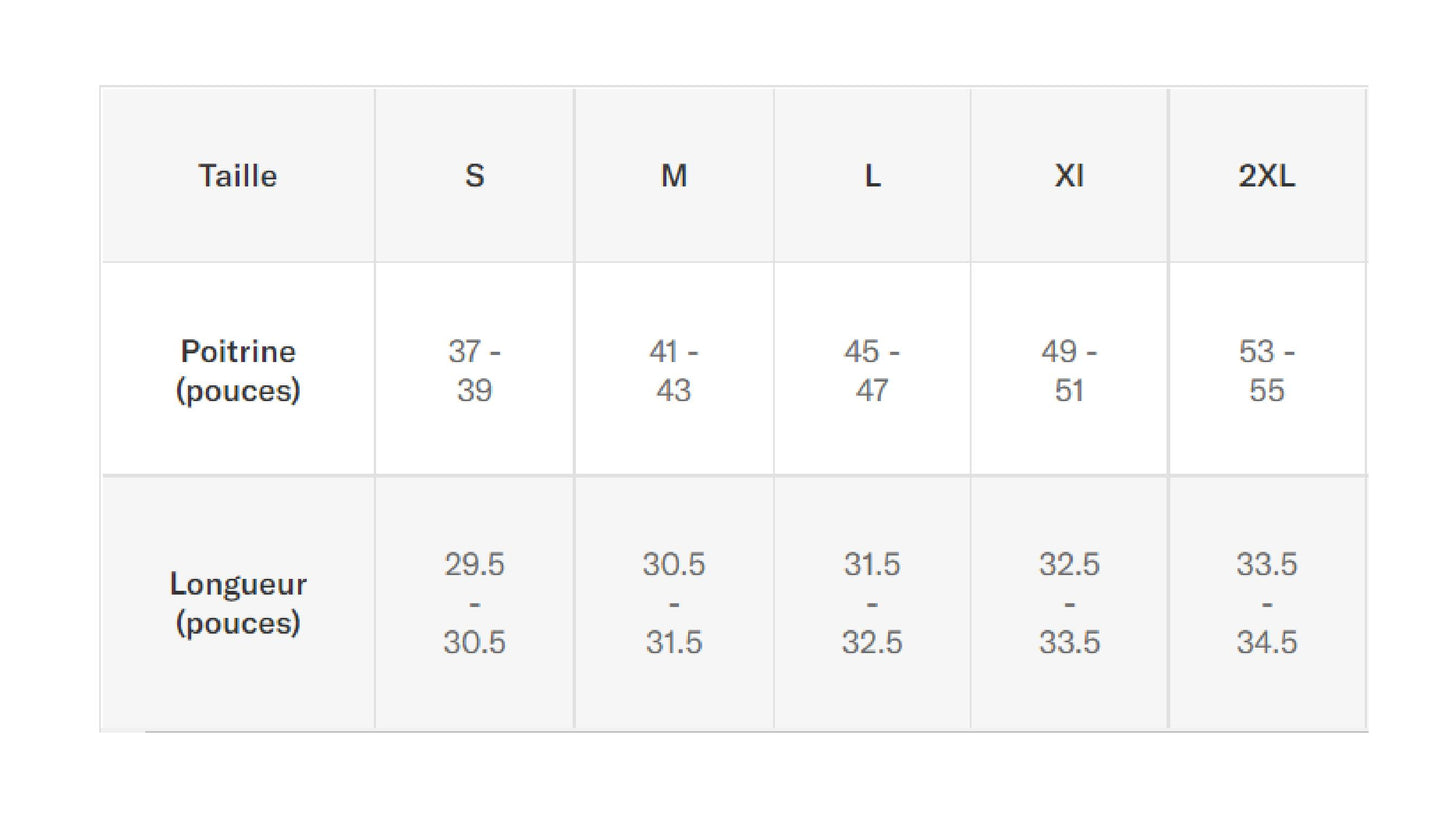The height and width of the screenshot is (813, 1445).
Task: Click length cell 29.5 - 30.5 for S
Action: pyautogui.click(x=474, y=603)
